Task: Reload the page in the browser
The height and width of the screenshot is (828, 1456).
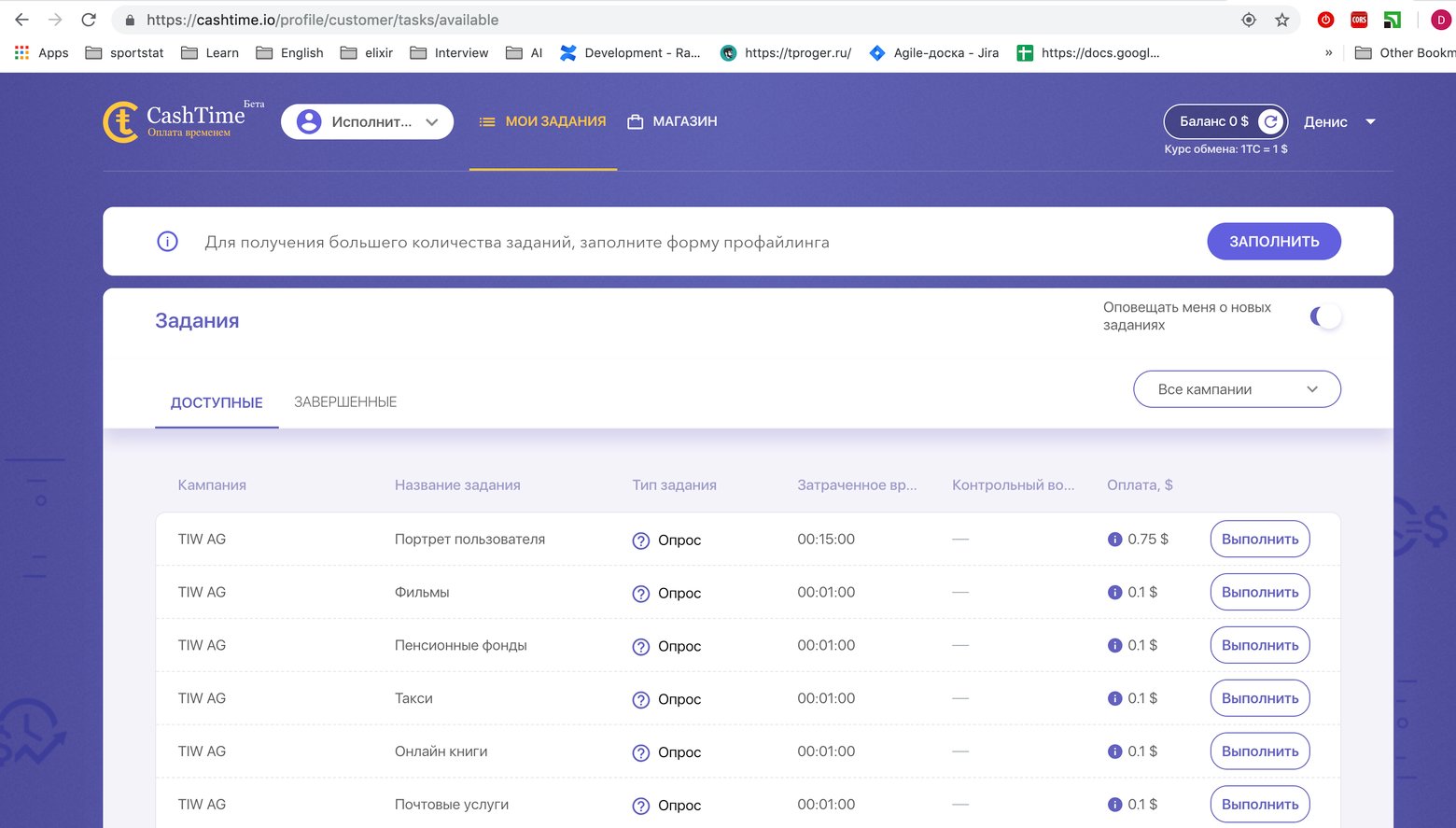Action: point(89,20)
